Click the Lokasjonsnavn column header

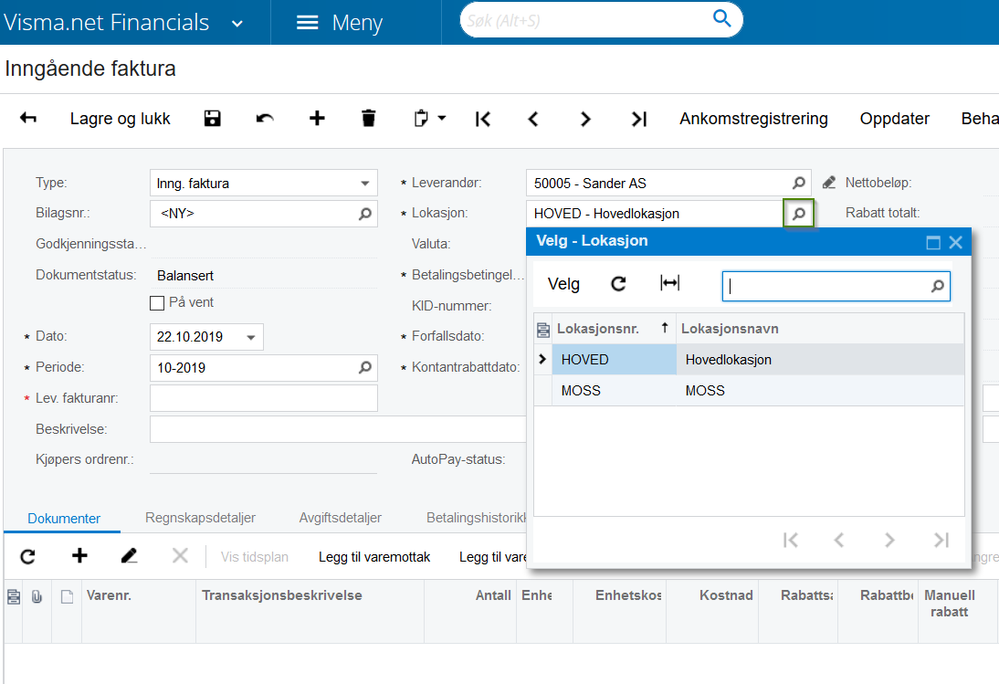[x=819, y=329]
